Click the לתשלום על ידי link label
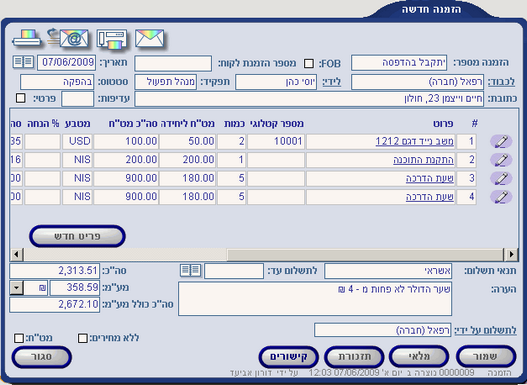This screenshot has width=527, height=385. pos(485,331)
